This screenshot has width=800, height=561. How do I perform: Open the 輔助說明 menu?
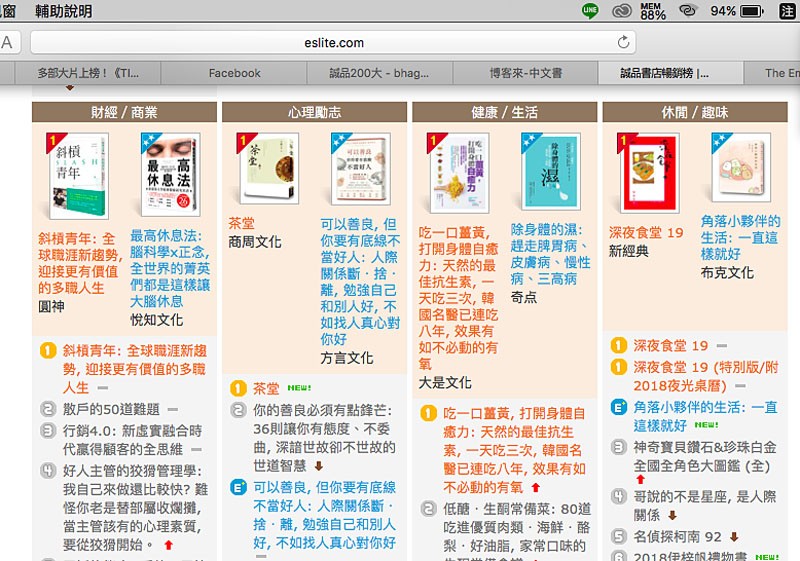[64, 11]
